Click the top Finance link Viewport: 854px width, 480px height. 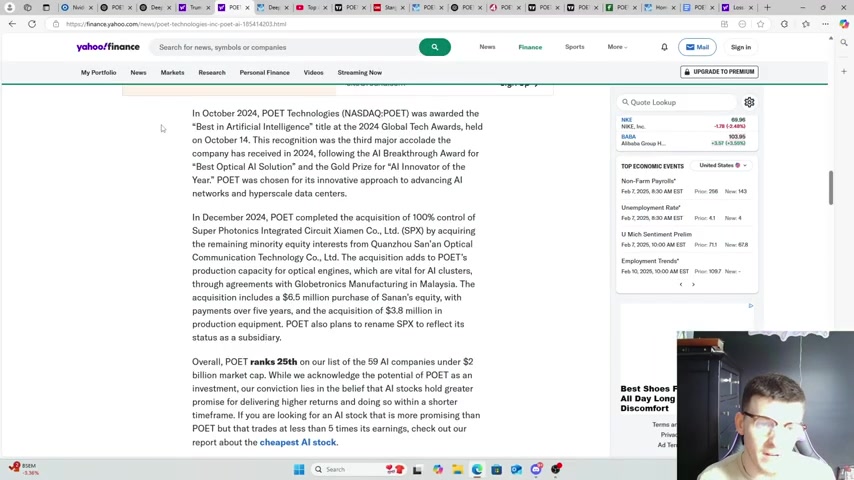(x=530, y=47)
